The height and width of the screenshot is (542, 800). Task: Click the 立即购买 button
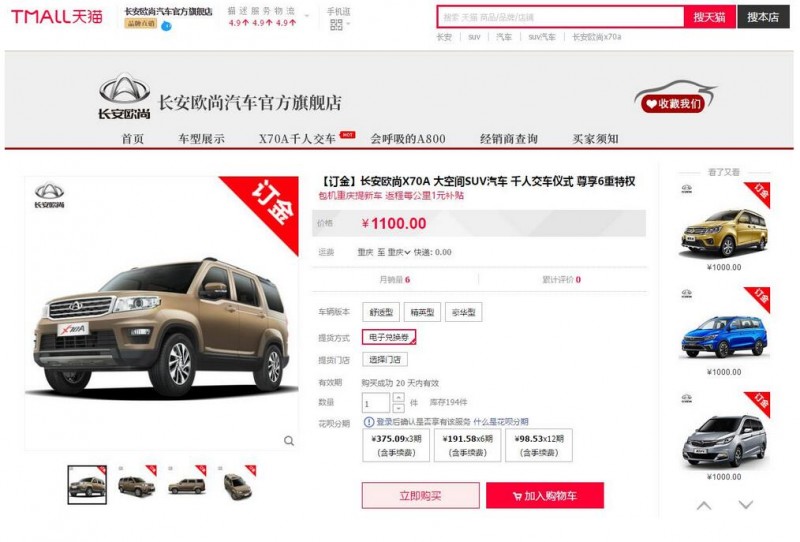420,496
